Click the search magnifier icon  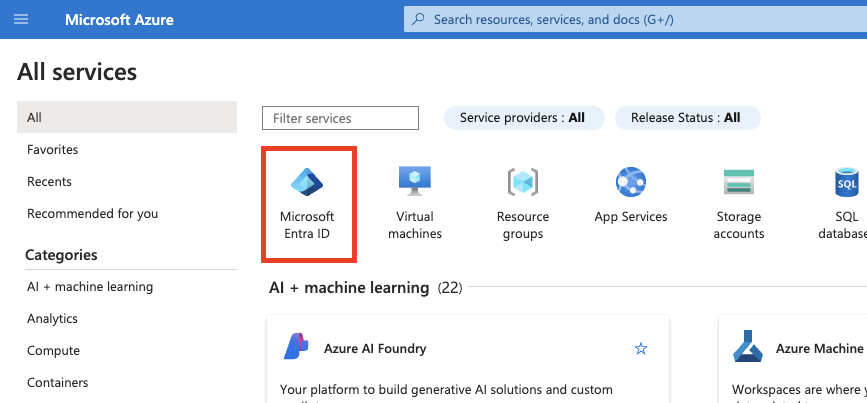419,19
